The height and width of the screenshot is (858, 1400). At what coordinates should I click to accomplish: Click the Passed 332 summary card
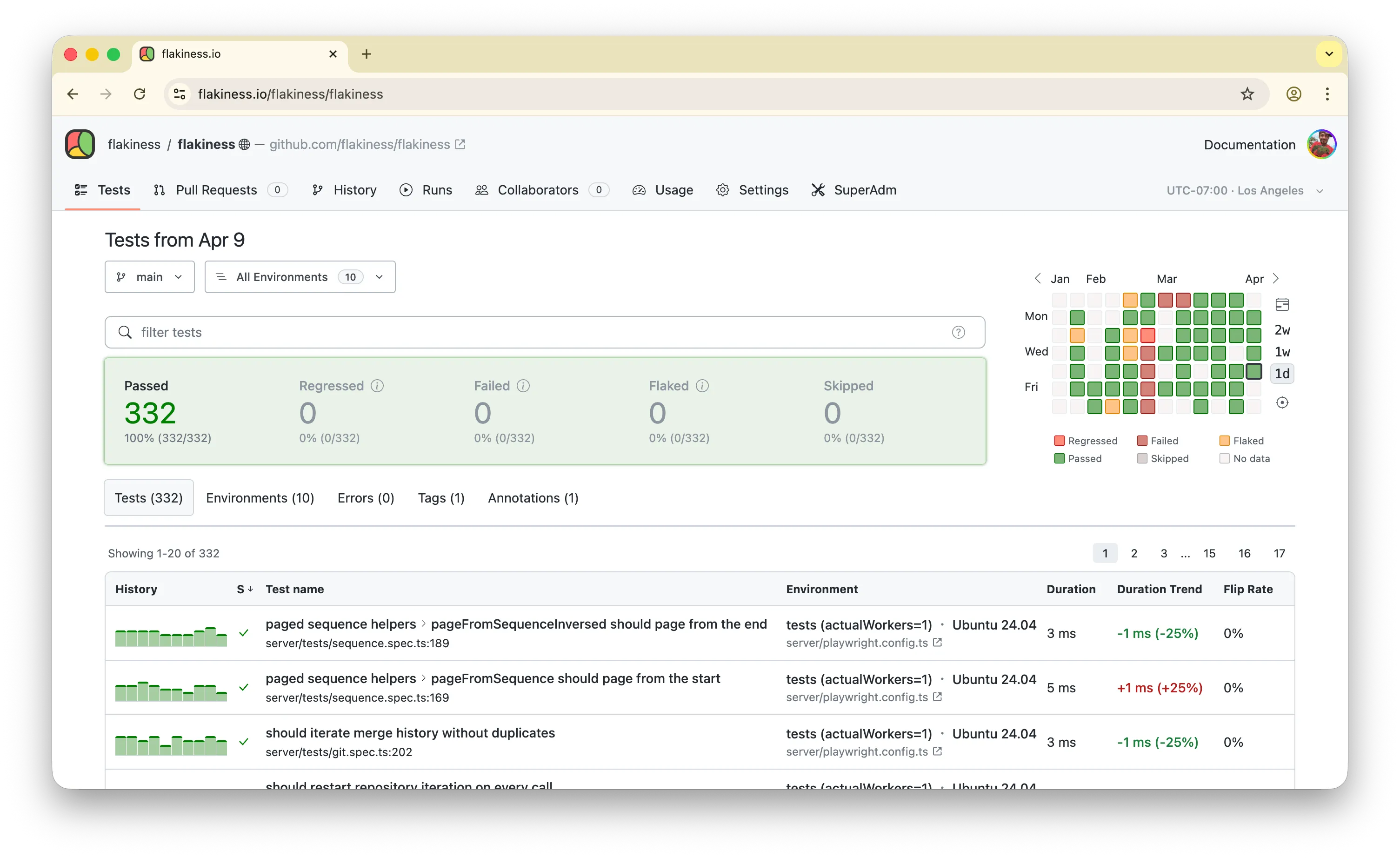pyautogui.click(x=167, y=412)
